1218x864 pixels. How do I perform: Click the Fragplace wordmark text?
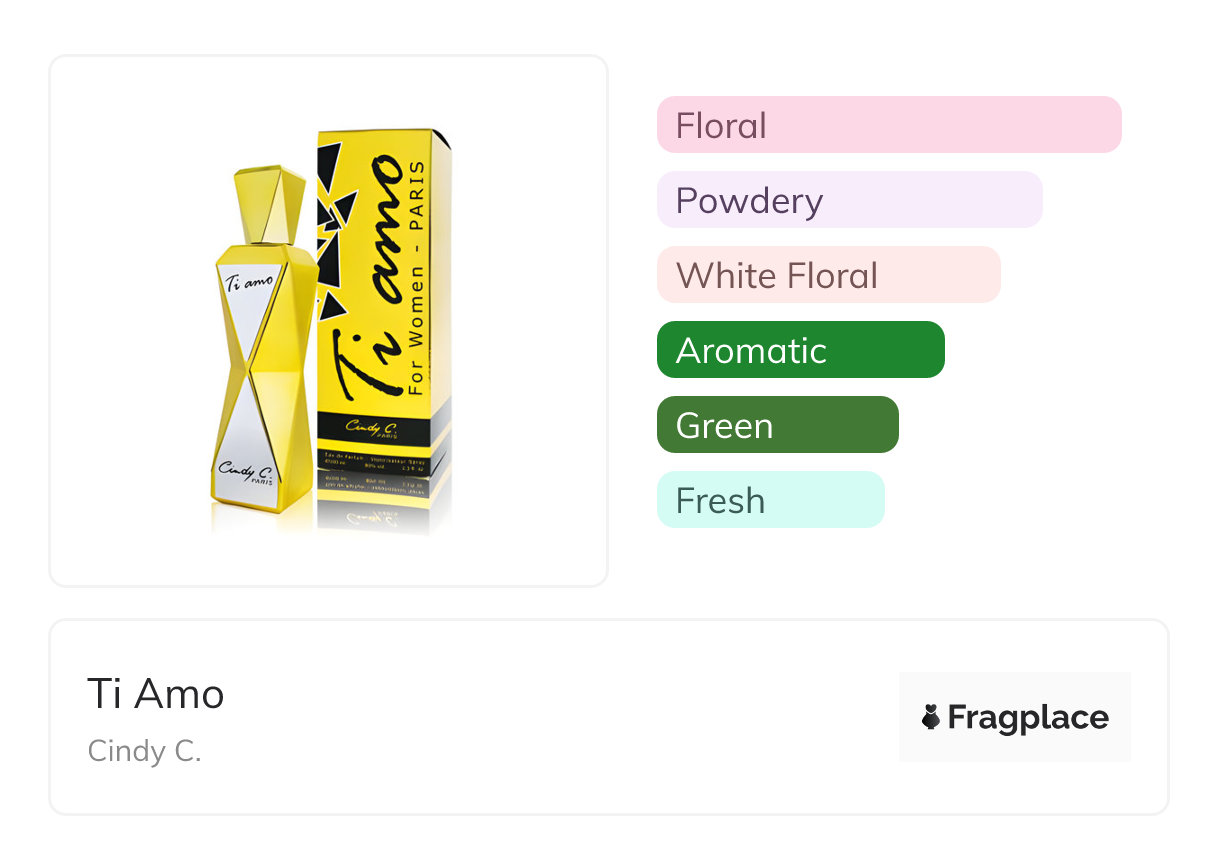point(1028,717)
